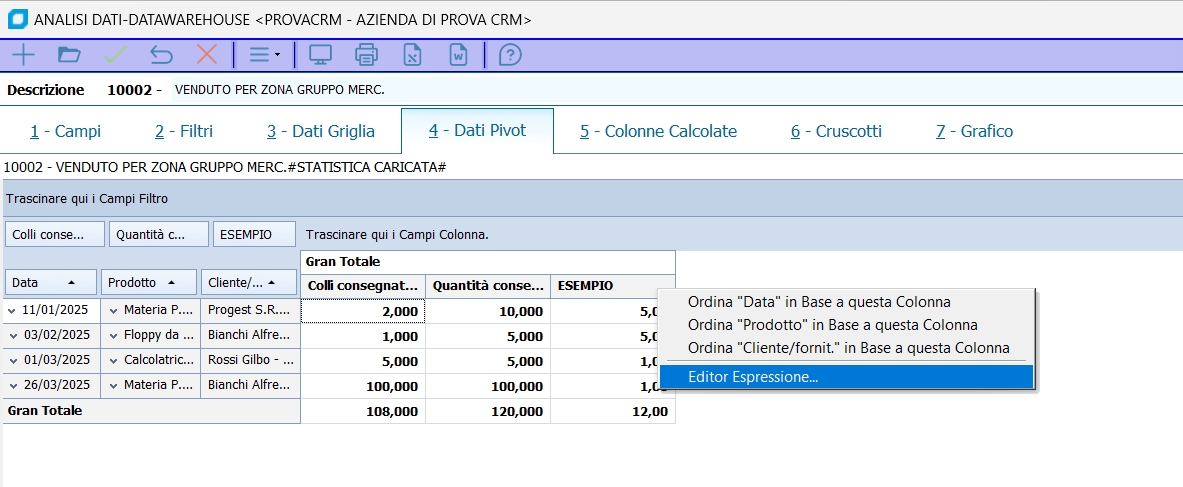Collapse the 11/01/2025 date row
The height and width of the screenshot is (487, 1183).
pos(12,310)
